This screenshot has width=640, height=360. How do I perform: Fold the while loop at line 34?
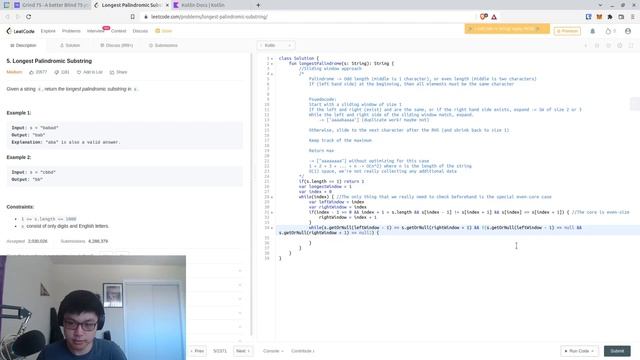click(272, 228)
